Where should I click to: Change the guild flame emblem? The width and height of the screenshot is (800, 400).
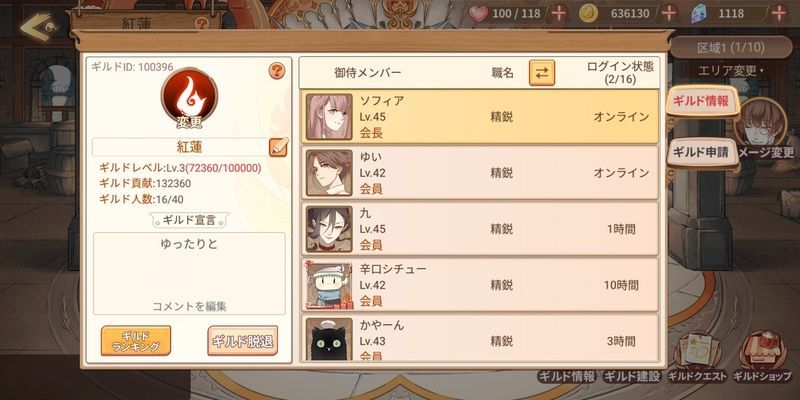(x=189, y=96)
